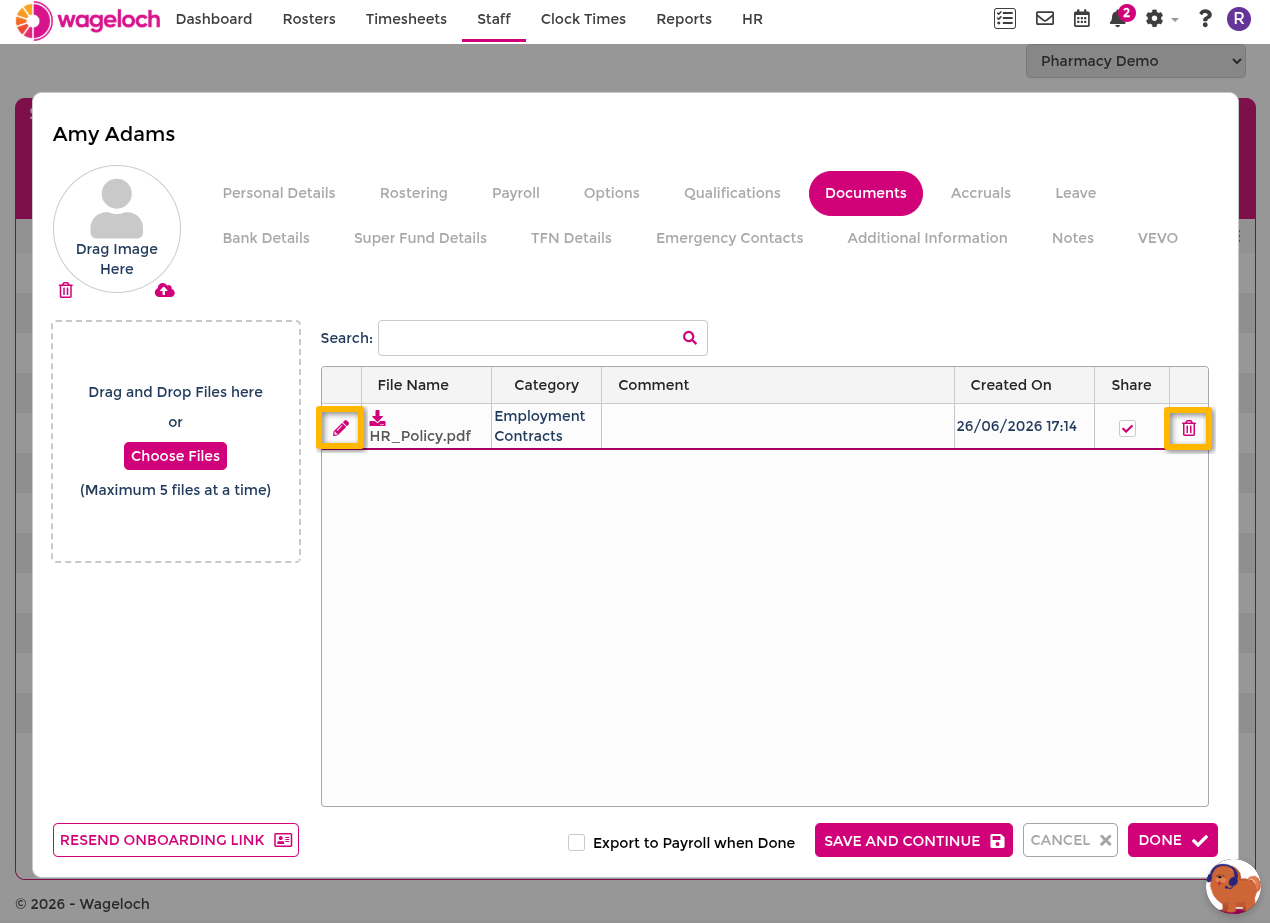
Task: Open the task checklist icon in header
Action: 1004,18
